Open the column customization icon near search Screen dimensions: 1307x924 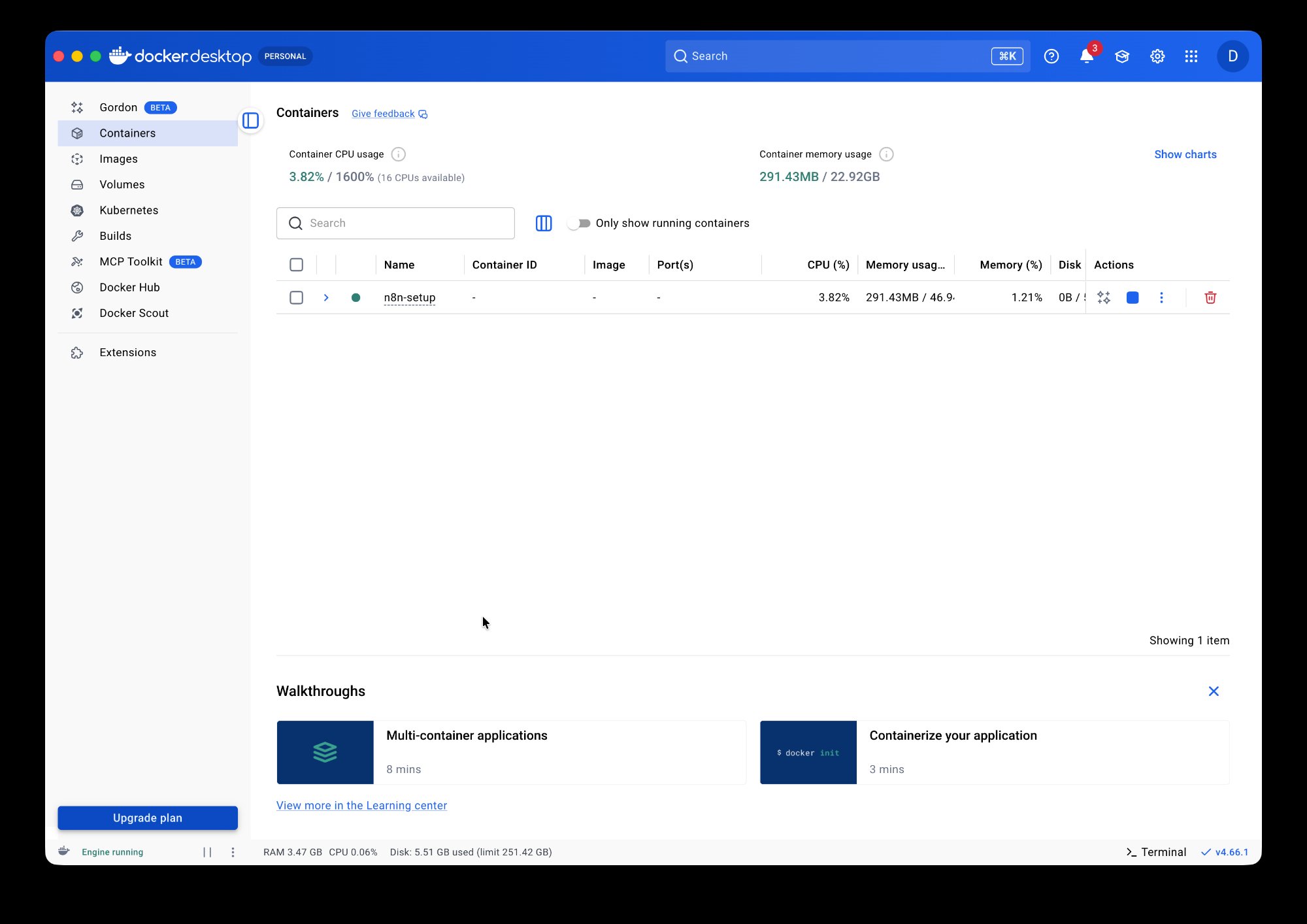pyautogui.click(x=543, y=223)
